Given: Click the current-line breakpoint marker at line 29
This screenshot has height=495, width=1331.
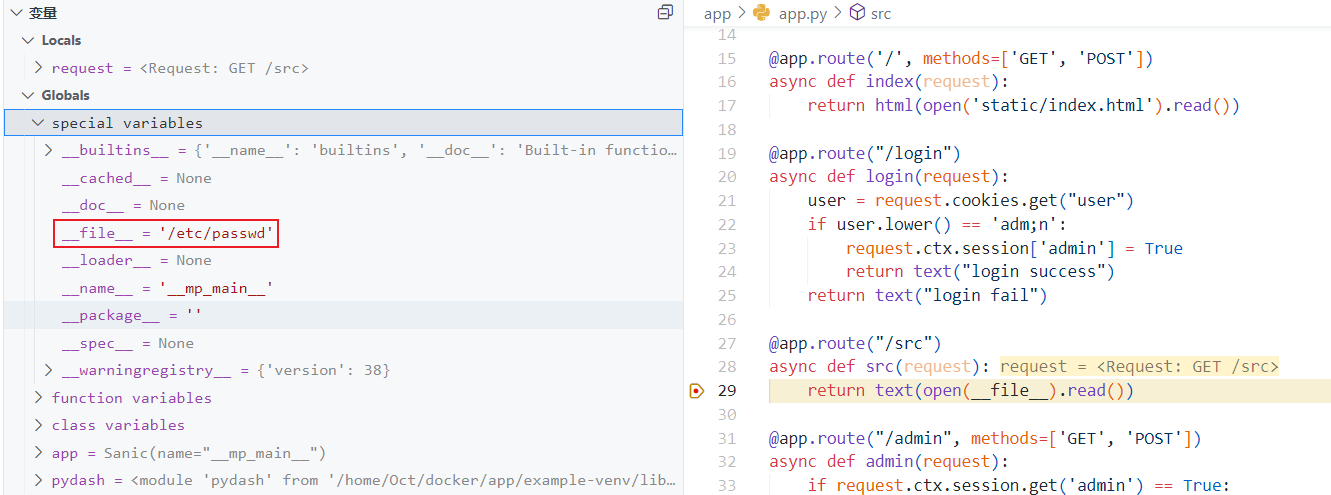Looking at the screenshot, I should pos(697,390).
